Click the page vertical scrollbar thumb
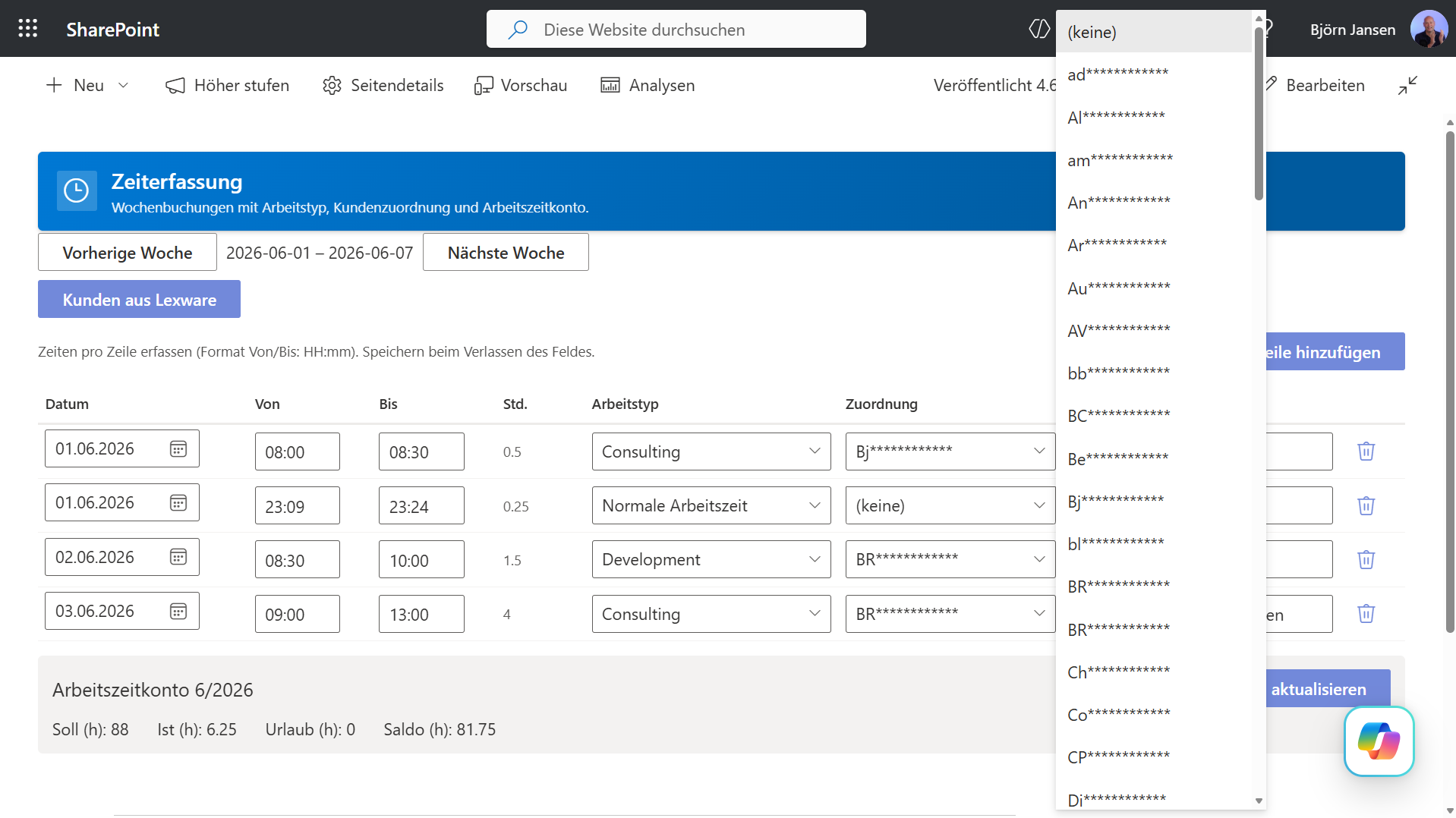This screenshot has width=1456, height=818. point(1450,382)
